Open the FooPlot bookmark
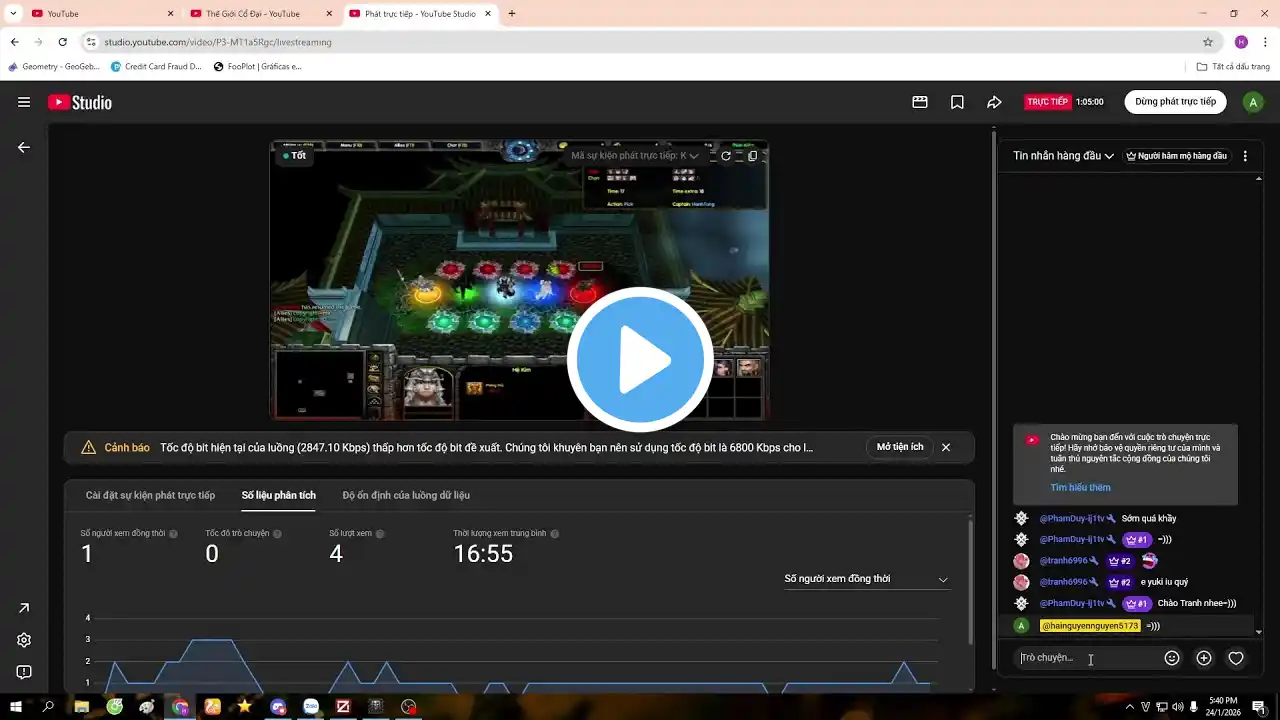Image resolution: width=1280 pixels, height=720 pixels. (257, 67)
